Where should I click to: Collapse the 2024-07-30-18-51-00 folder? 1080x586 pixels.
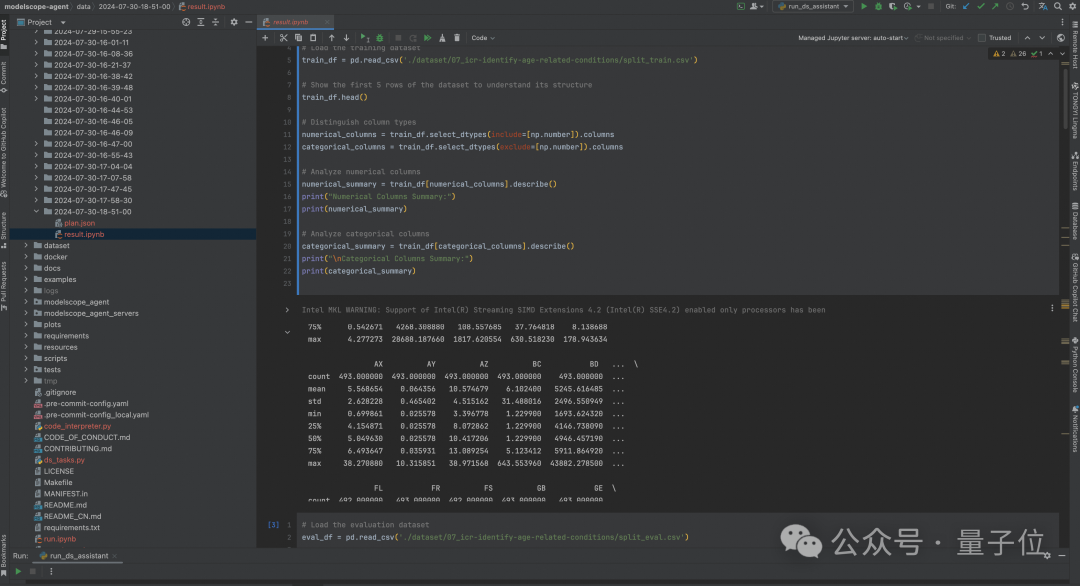(x=37, y=211)
